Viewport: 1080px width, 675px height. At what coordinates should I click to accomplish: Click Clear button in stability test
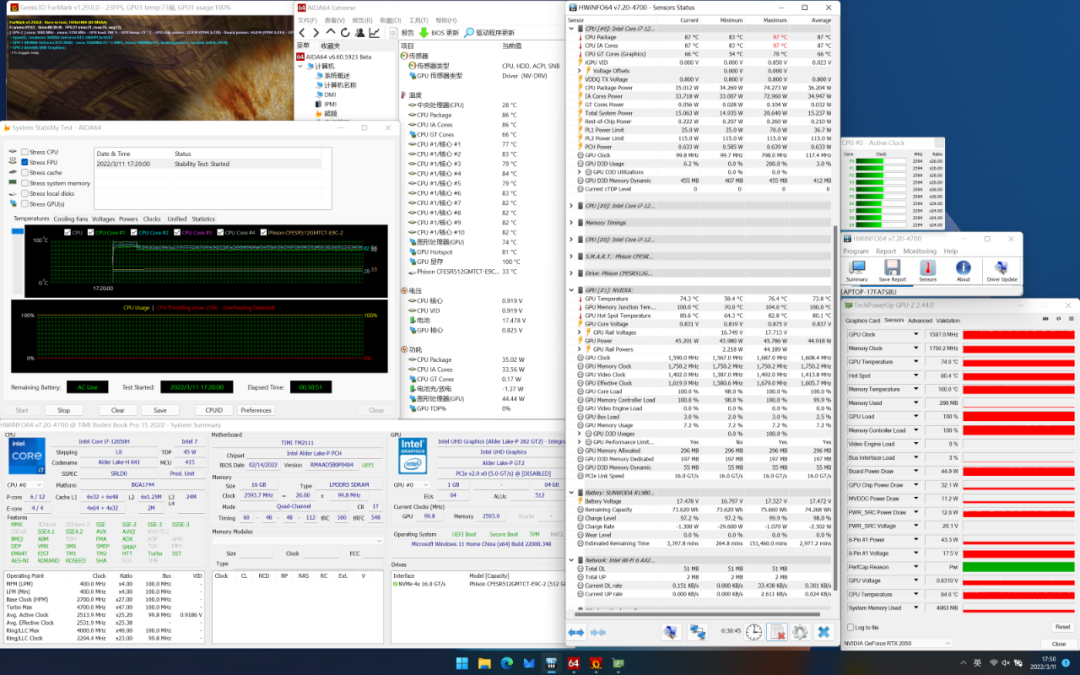[x=118, y=410]
